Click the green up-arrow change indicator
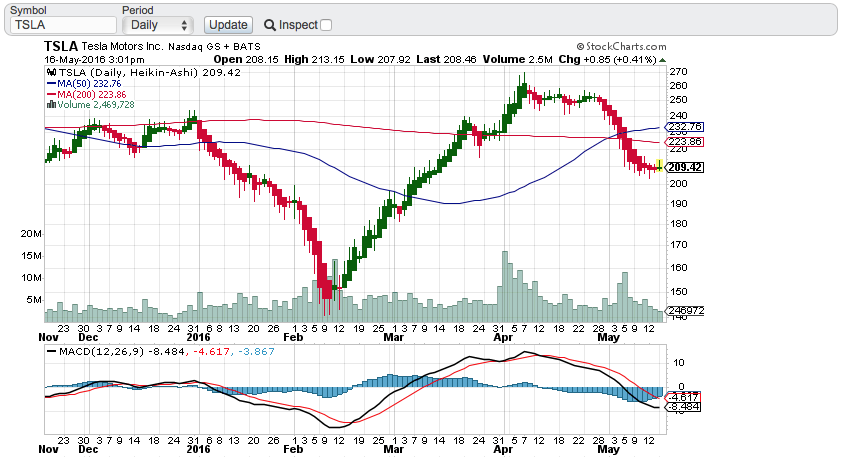Screen dimensions: 844x462 [663, 60]
